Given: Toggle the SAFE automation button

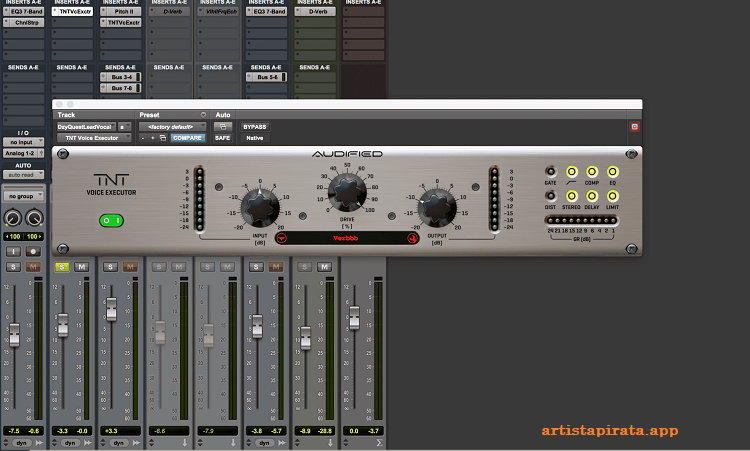Looking at the screenshot, I should pos(222,138).
